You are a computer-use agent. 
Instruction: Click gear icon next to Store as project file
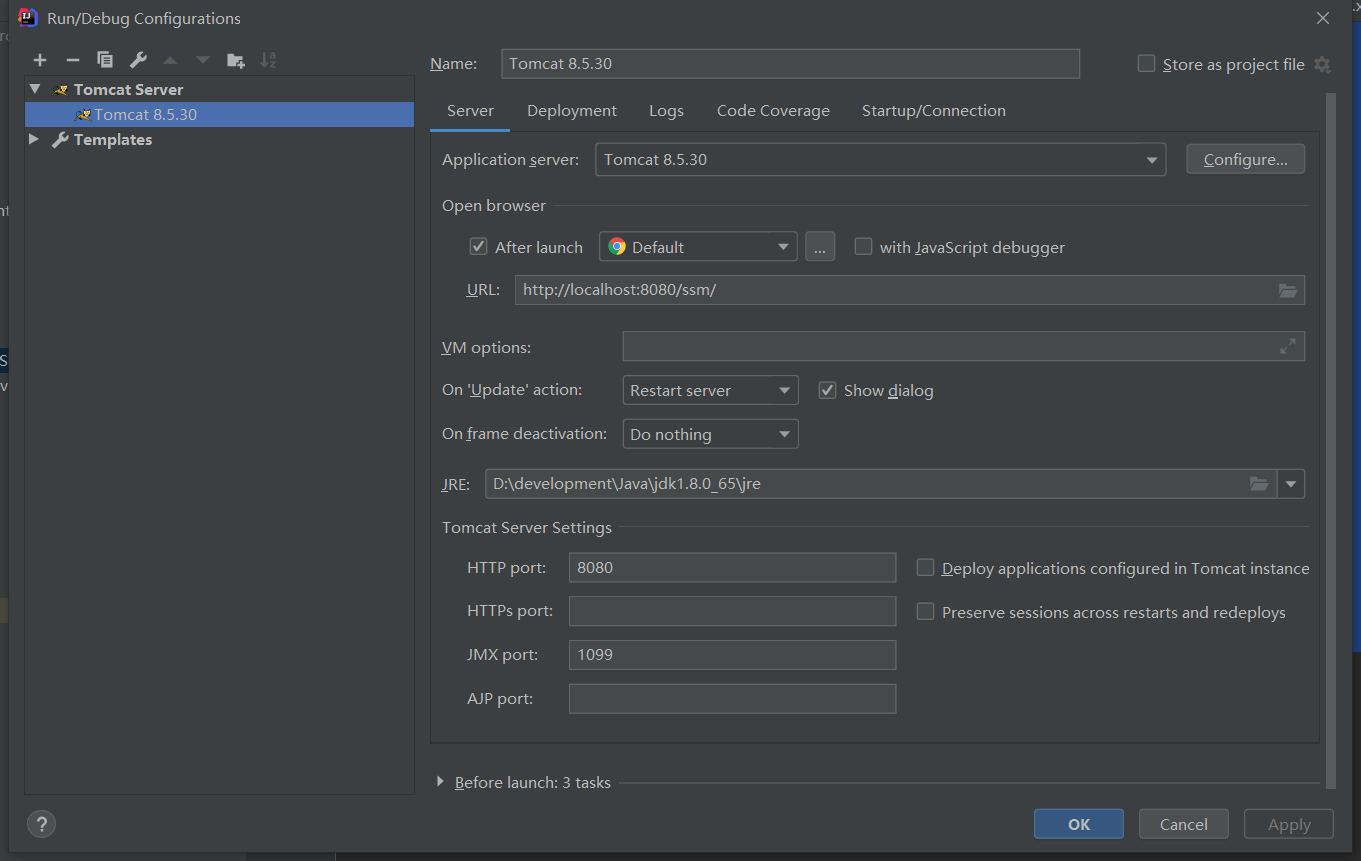[1322, 64]
